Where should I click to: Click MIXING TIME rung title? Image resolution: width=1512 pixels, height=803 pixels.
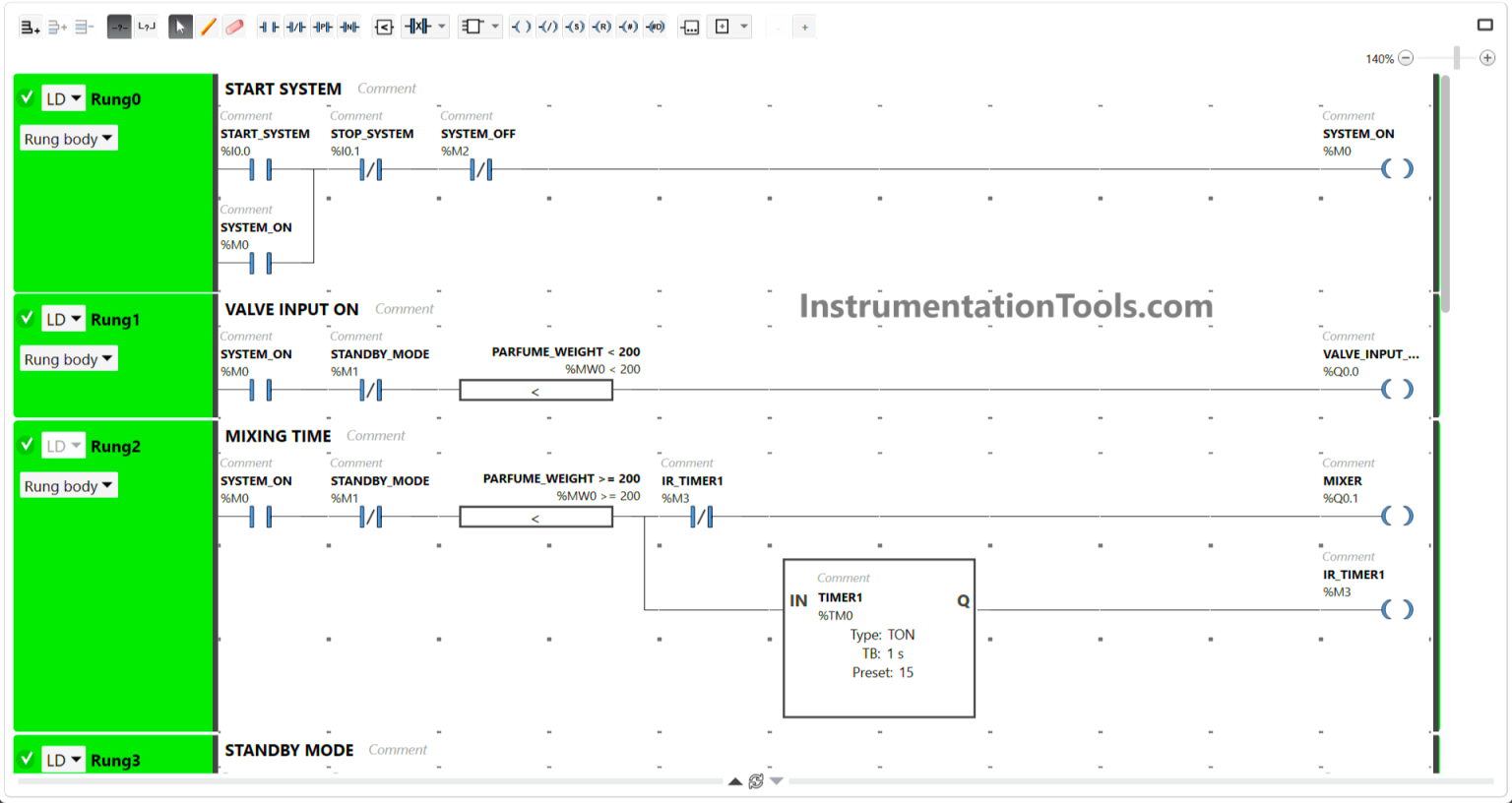coord(279,436)
